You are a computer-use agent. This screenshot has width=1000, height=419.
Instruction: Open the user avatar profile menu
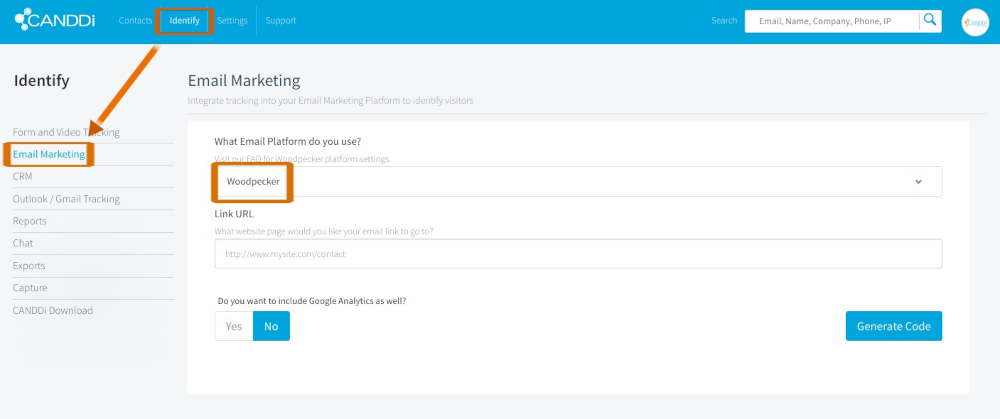[x=974, y=22]
